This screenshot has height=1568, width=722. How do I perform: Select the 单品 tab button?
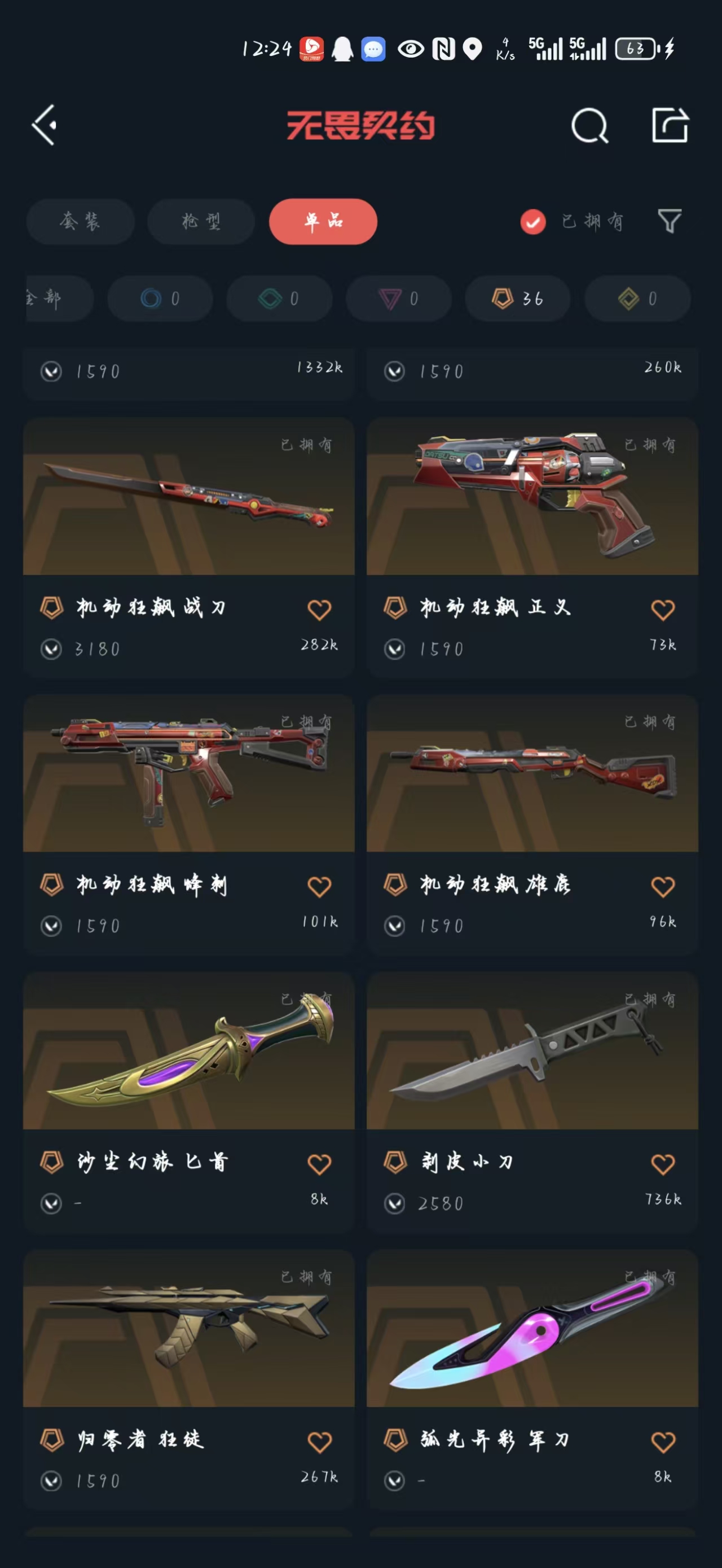tap(323, 222)
